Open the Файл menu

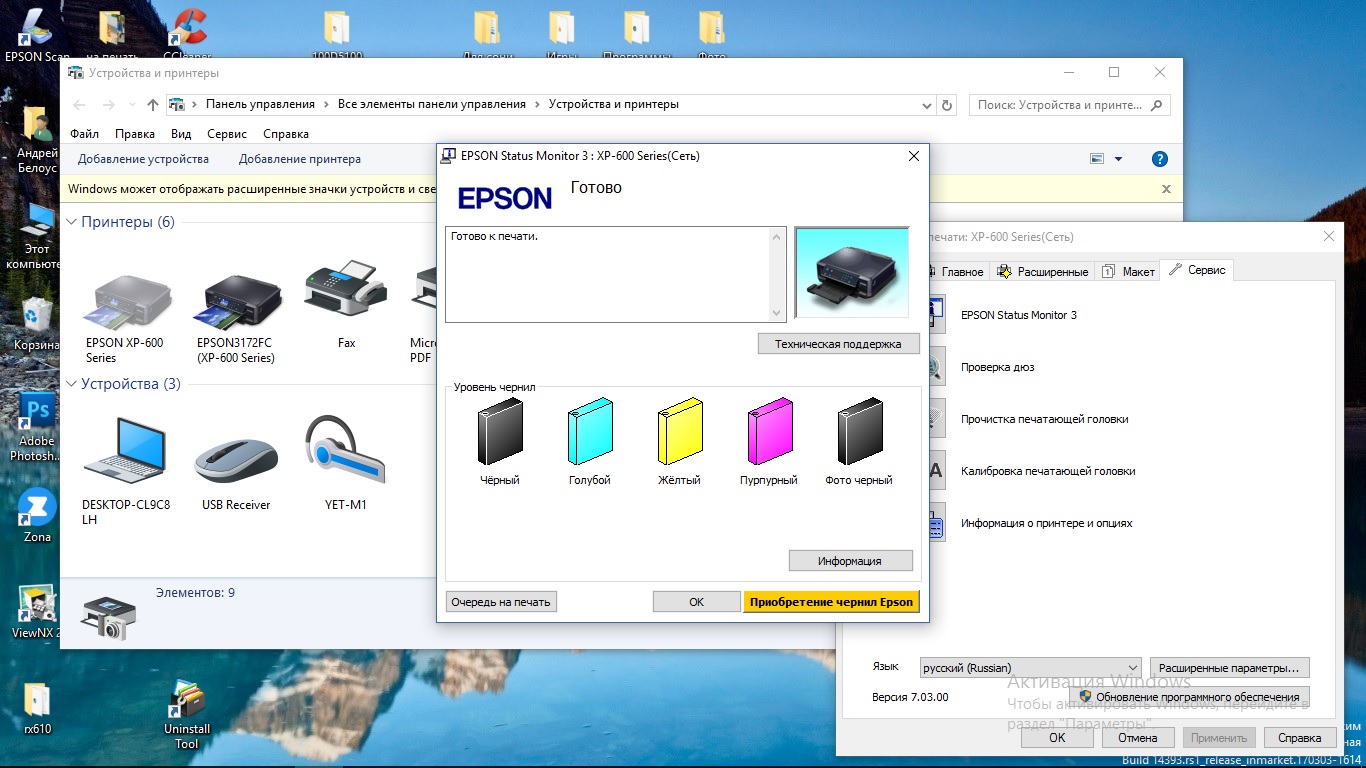[x=84, y=134]
